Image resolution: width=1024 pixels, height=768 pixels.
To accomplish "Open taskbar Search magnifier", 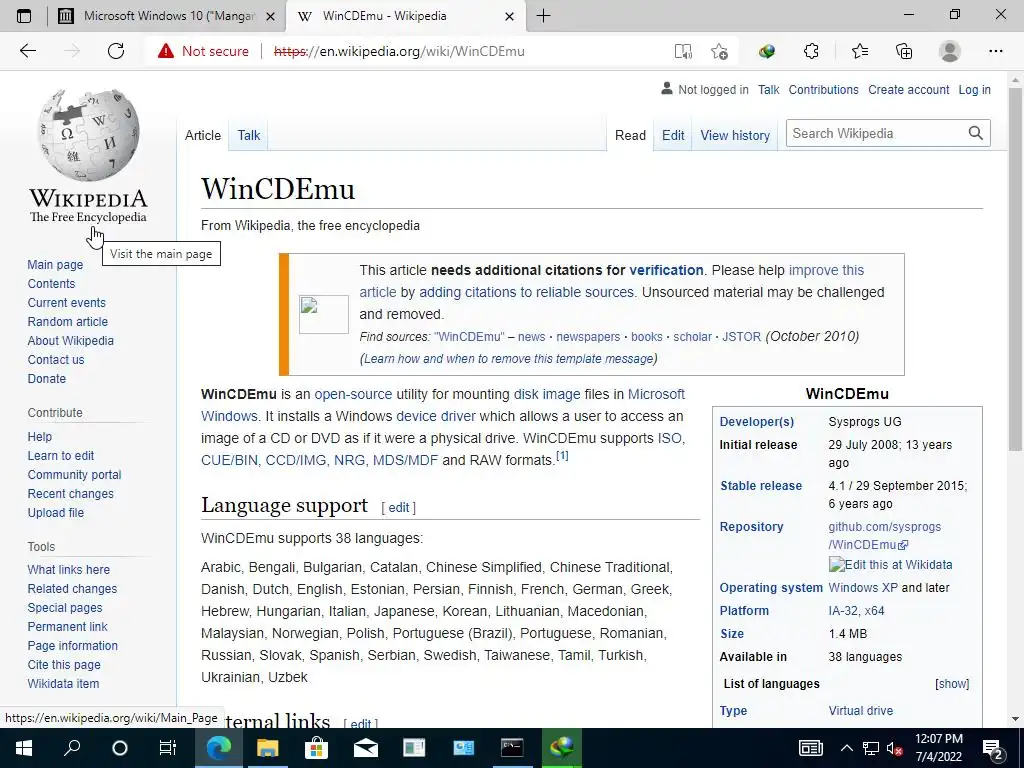I will (72, 748).
